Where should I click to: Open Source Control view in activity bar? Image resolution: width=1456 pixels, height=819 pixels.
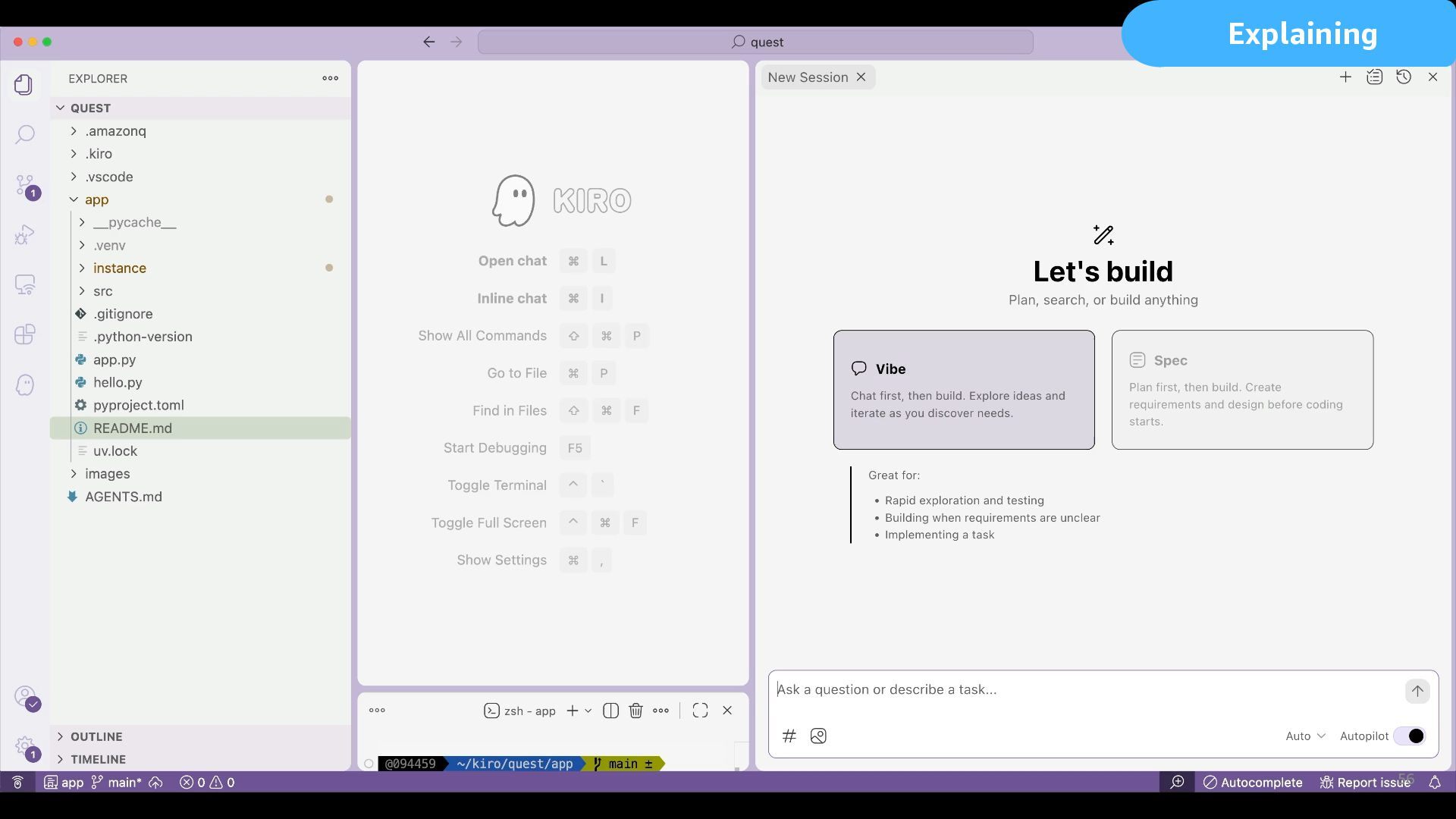(x=24, y=185)
